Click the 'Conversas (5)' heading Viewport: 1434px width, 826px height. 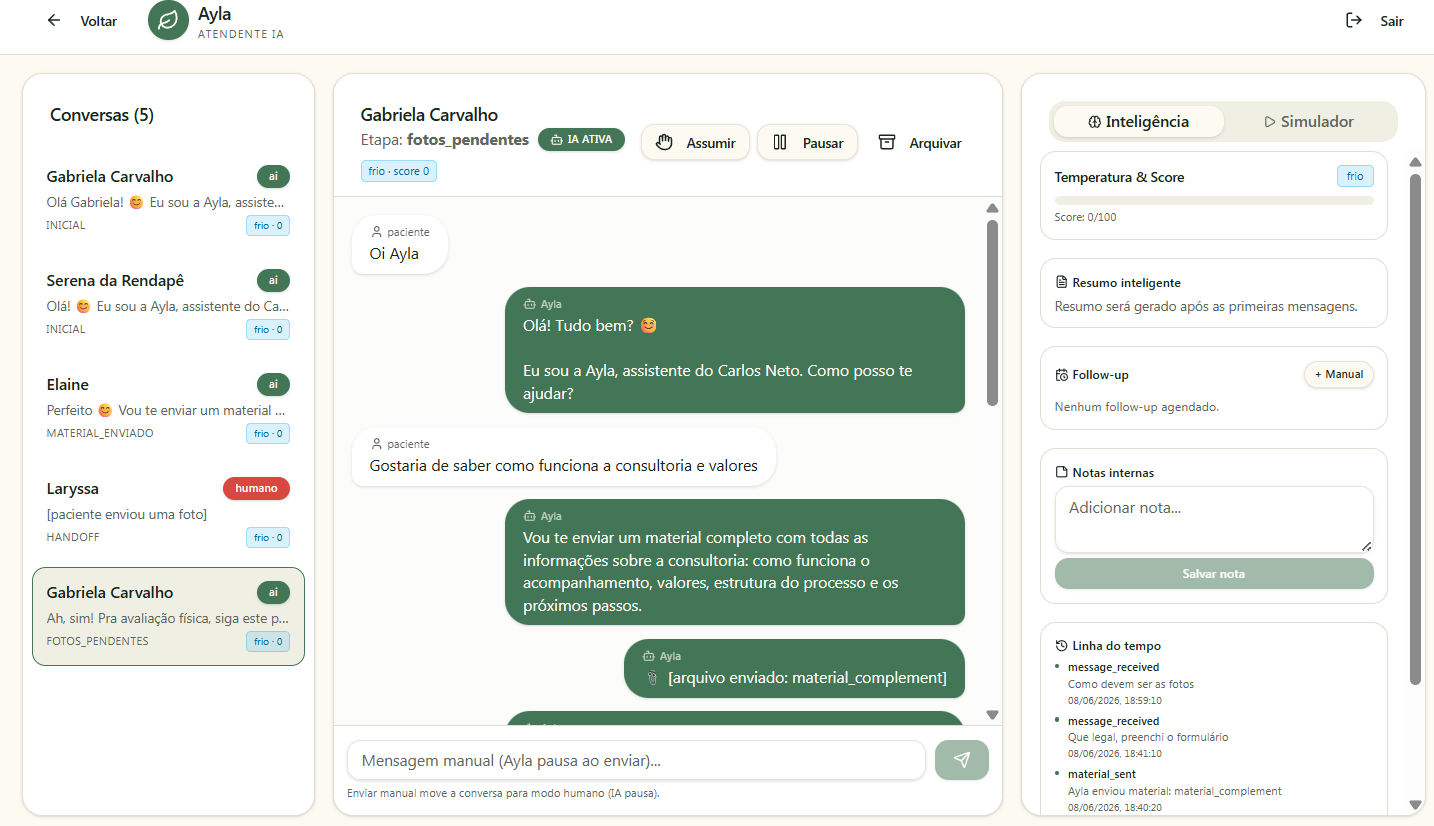coord(102,115)
